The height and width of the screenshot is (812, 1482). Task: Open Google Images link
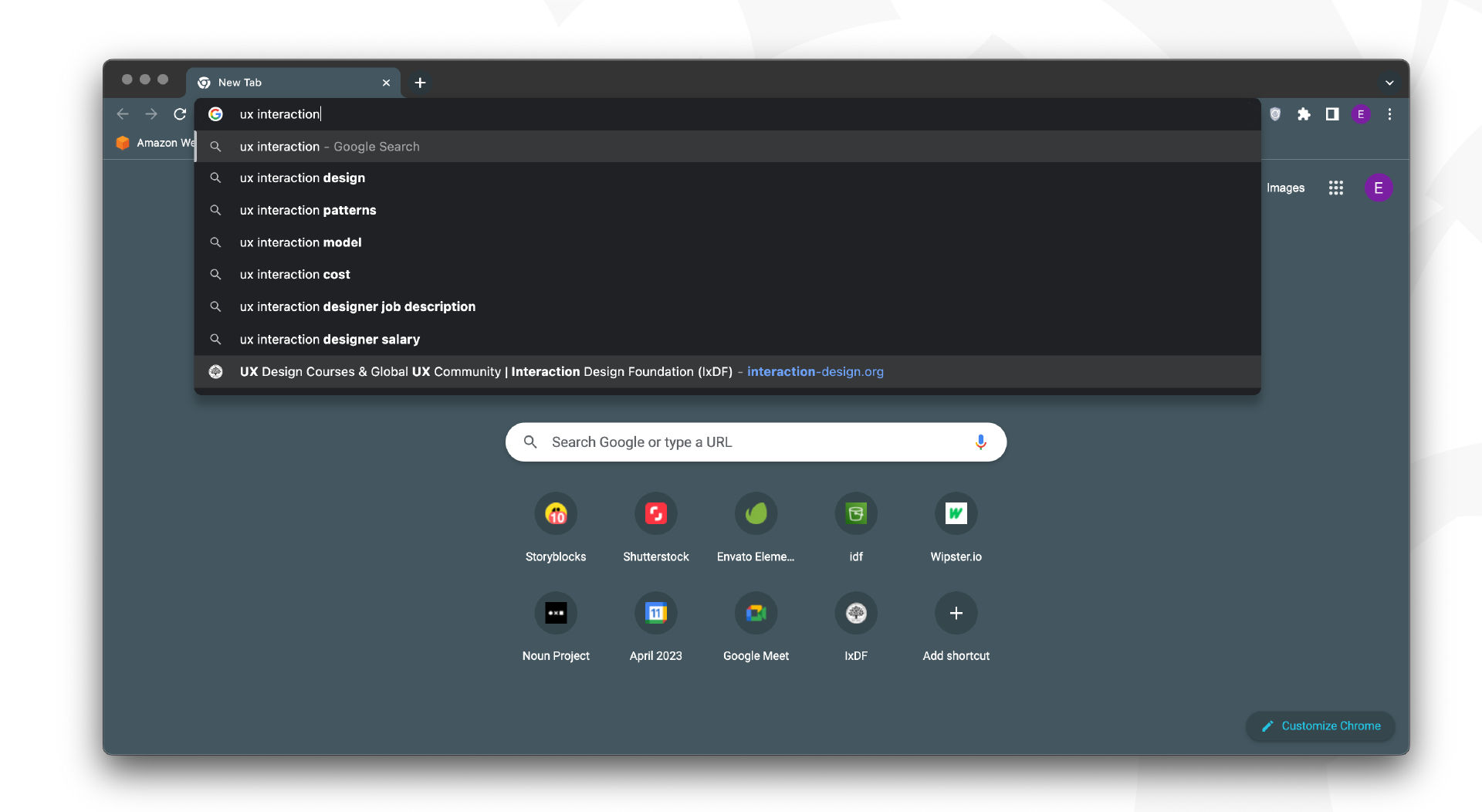coord(1285,188)
